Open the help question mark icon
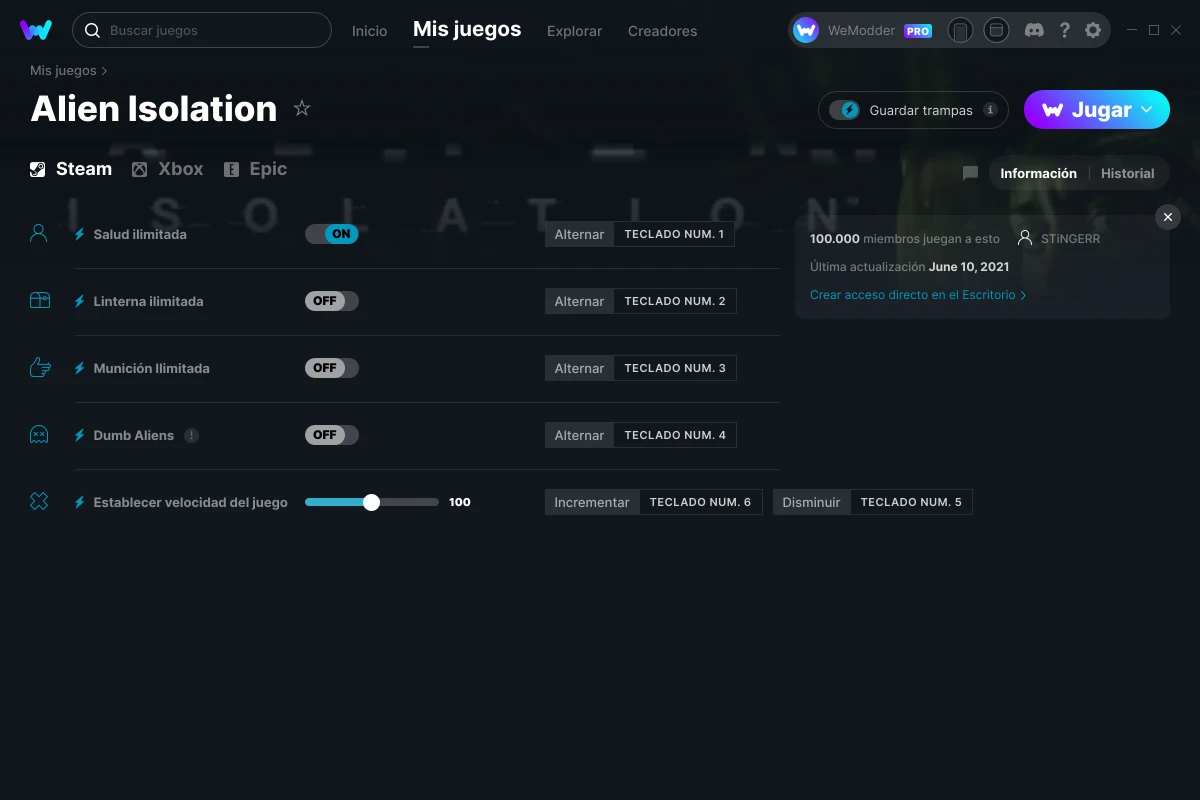The width and height of the screenshot is (1200, 800). click(x=1064, y=30)
